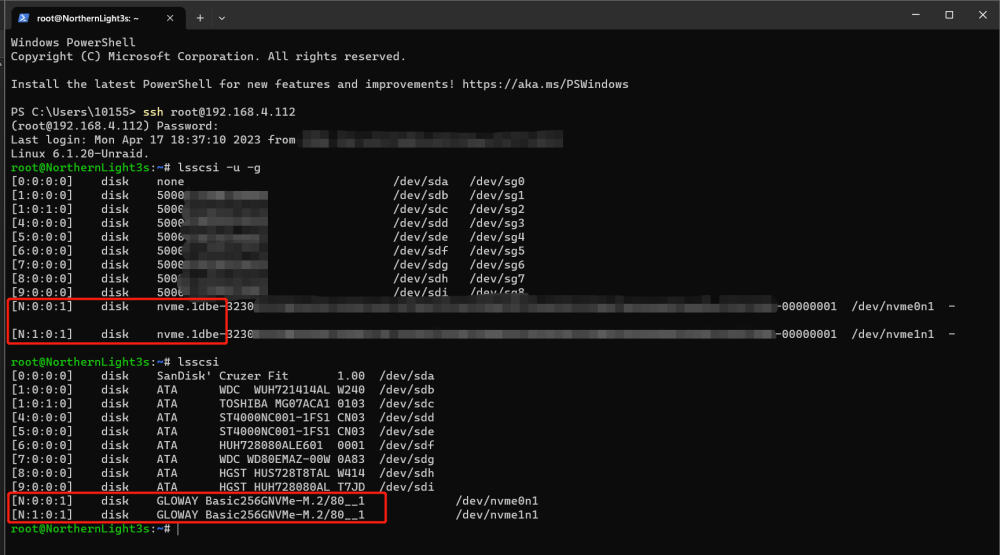Viewport: 1000px width, 555px height.
Task: Click '/dev/sdh' in the second listing
Action: pos(407,473)
